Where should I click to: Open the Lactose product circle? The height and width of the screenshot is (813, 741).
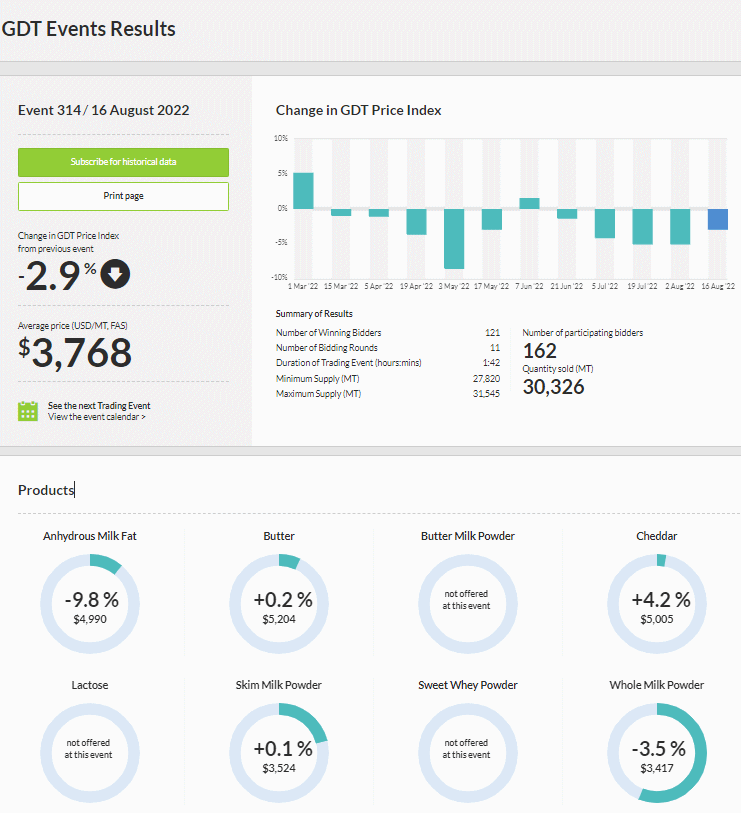pyautogui.click(x=90, y=753)
